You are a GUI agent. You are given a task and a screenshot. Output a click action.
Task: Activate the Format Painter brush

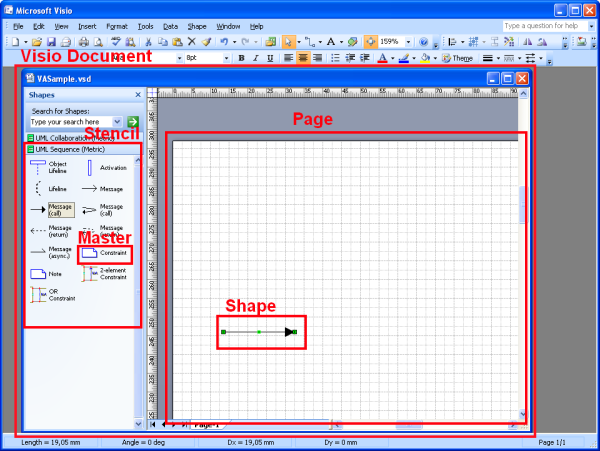coord(207,42)
